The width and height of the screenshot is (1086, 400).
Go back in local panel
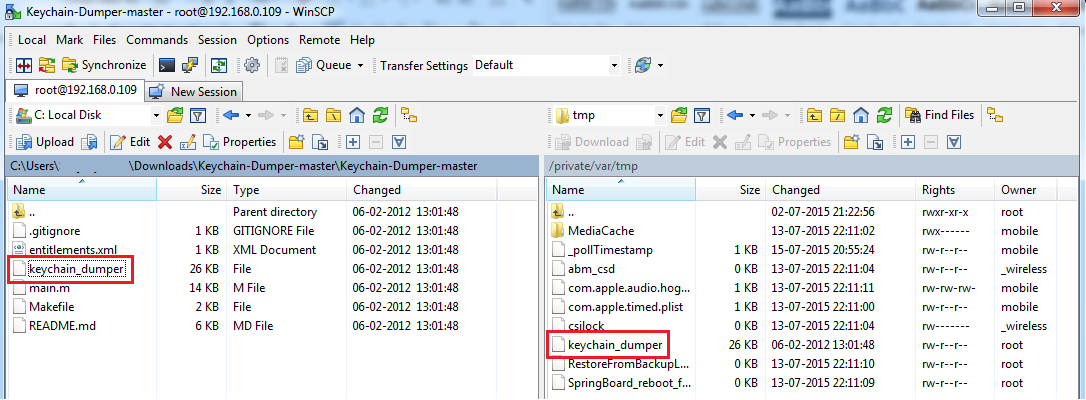pyautogui.click(x=231, y=115)
